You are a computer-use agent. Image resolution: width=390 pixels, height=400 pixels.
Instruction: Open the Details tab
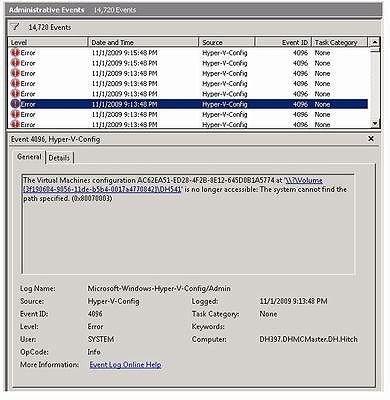pyautogui.click(x=59, y=158)
